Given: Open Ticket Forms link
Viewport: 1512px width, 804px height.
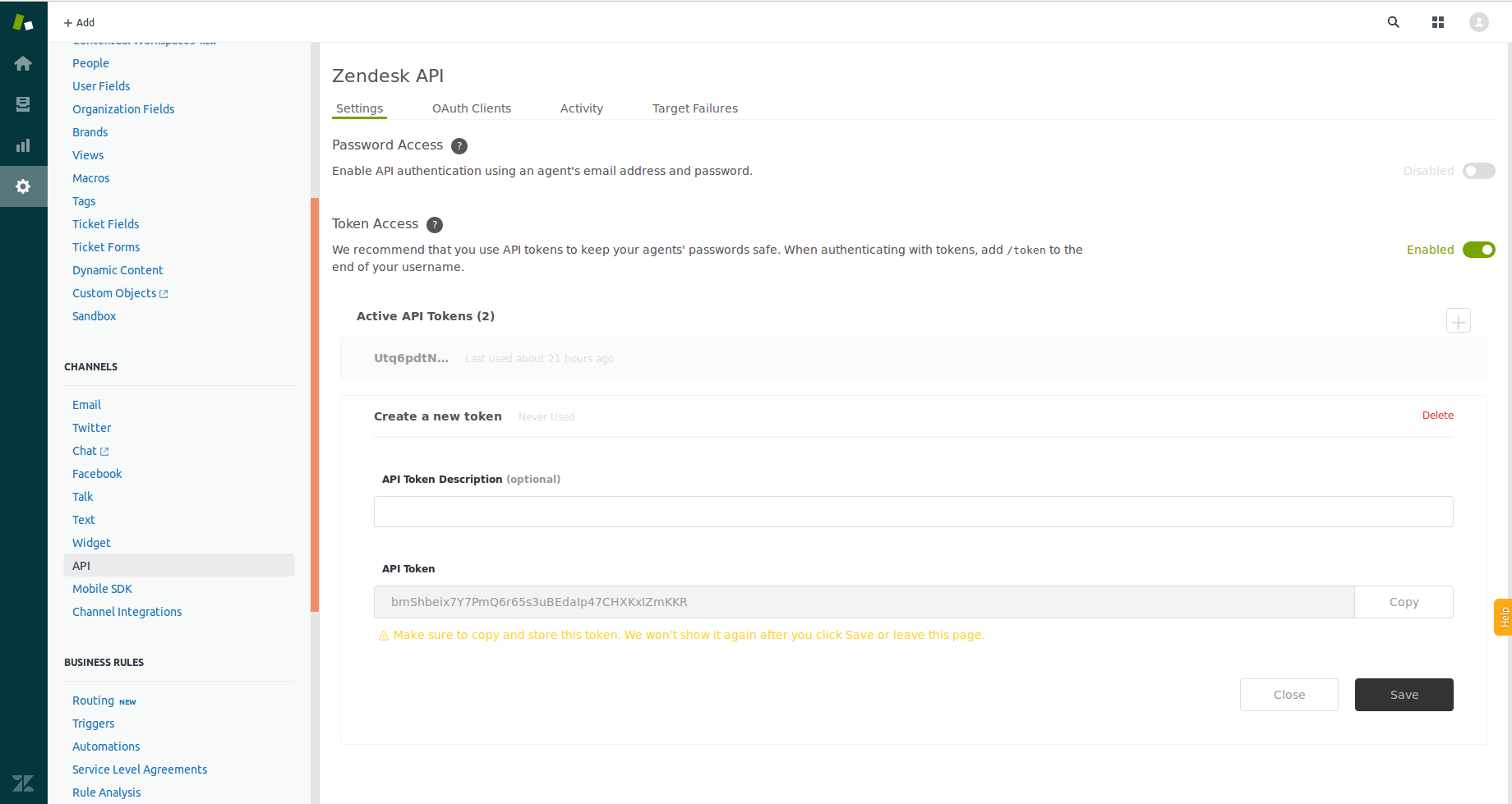Looking at the screenshot, I should pos(106,247).
